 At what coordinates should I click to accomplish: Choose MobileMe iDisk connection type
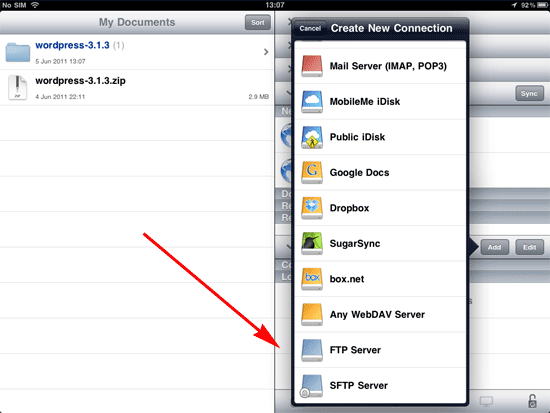pyautogui.click(x=380, y=102)
